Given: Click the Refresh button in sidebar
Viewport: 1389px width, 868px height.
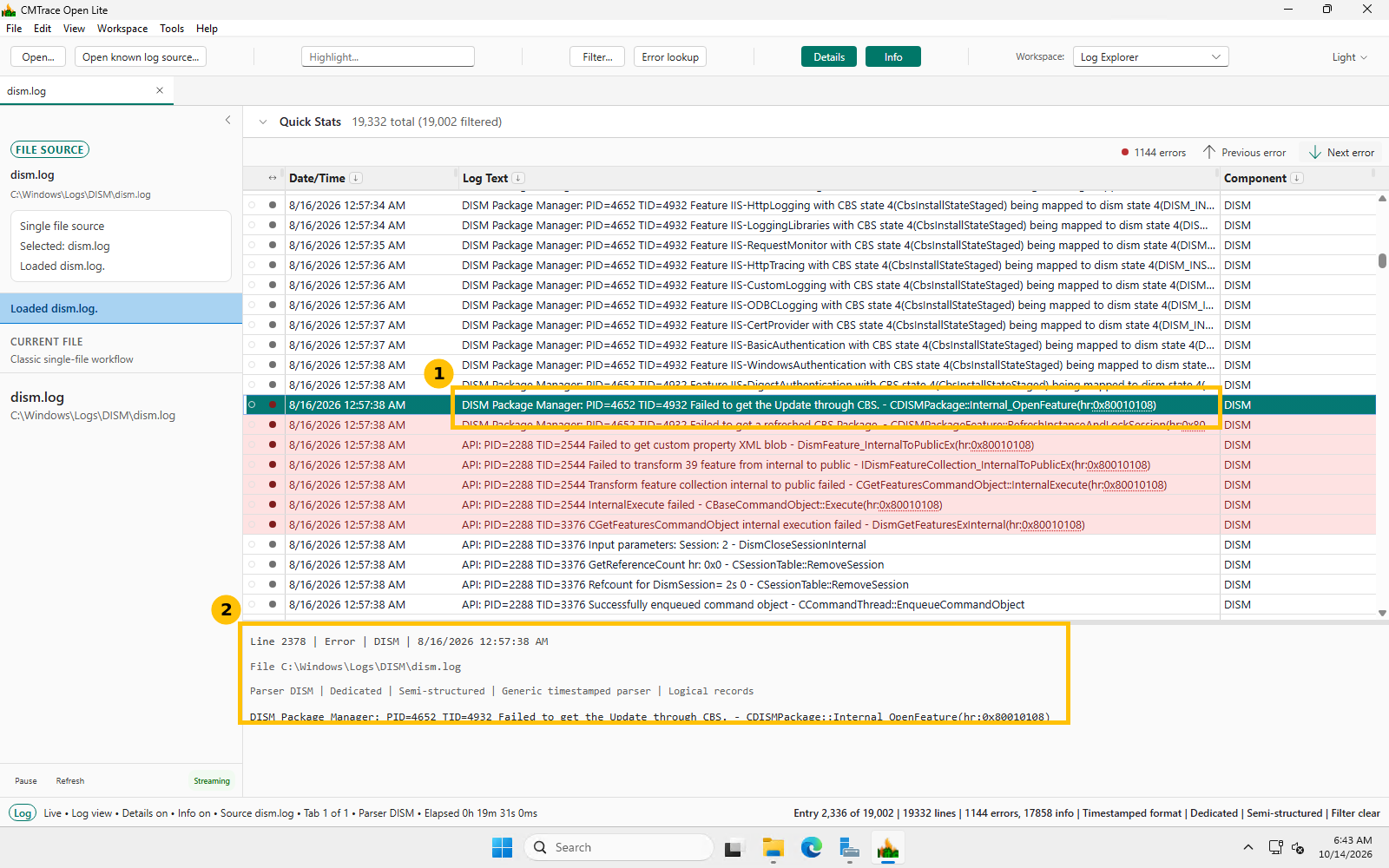Looking at the screenshot, I should point(70,780).
